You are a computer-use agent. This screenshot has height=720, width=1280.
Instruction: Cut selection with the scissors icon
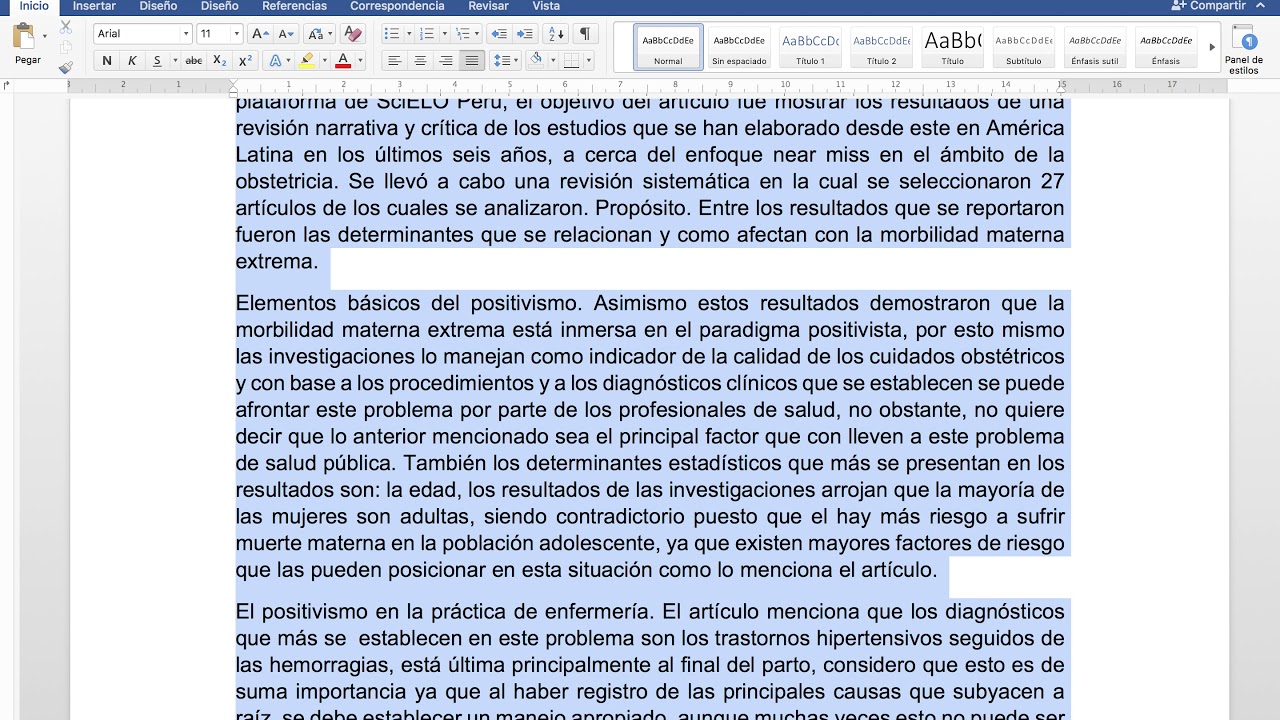[x=66, y=27]
